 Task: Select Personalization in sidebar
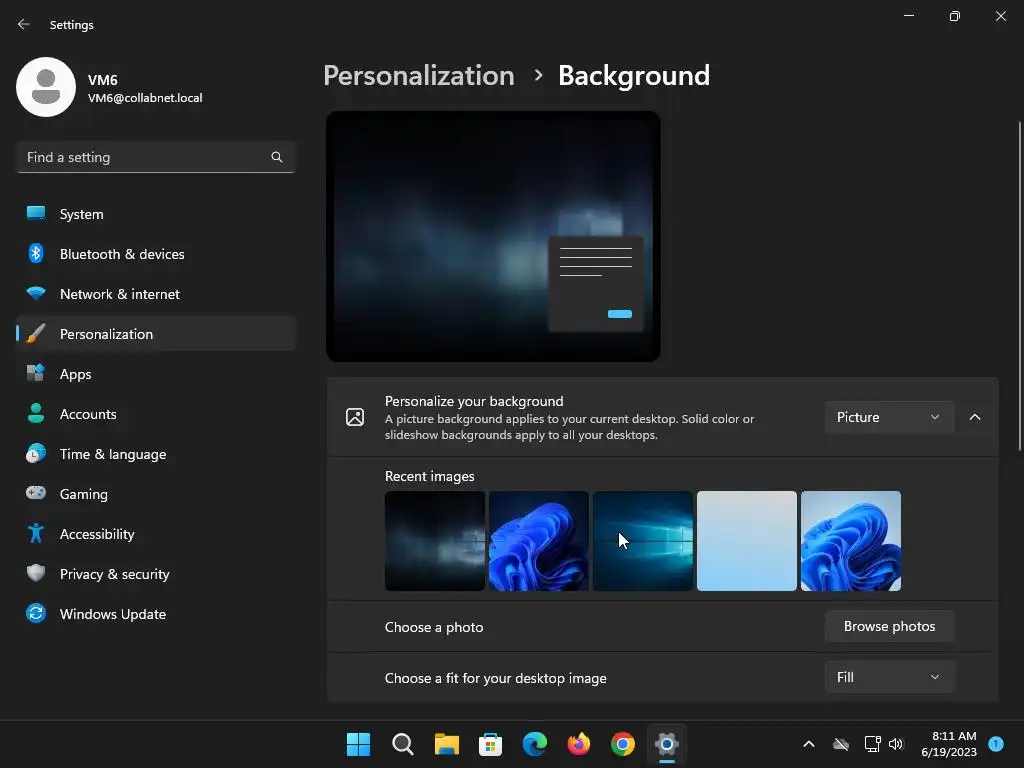[x=155, y=334]
